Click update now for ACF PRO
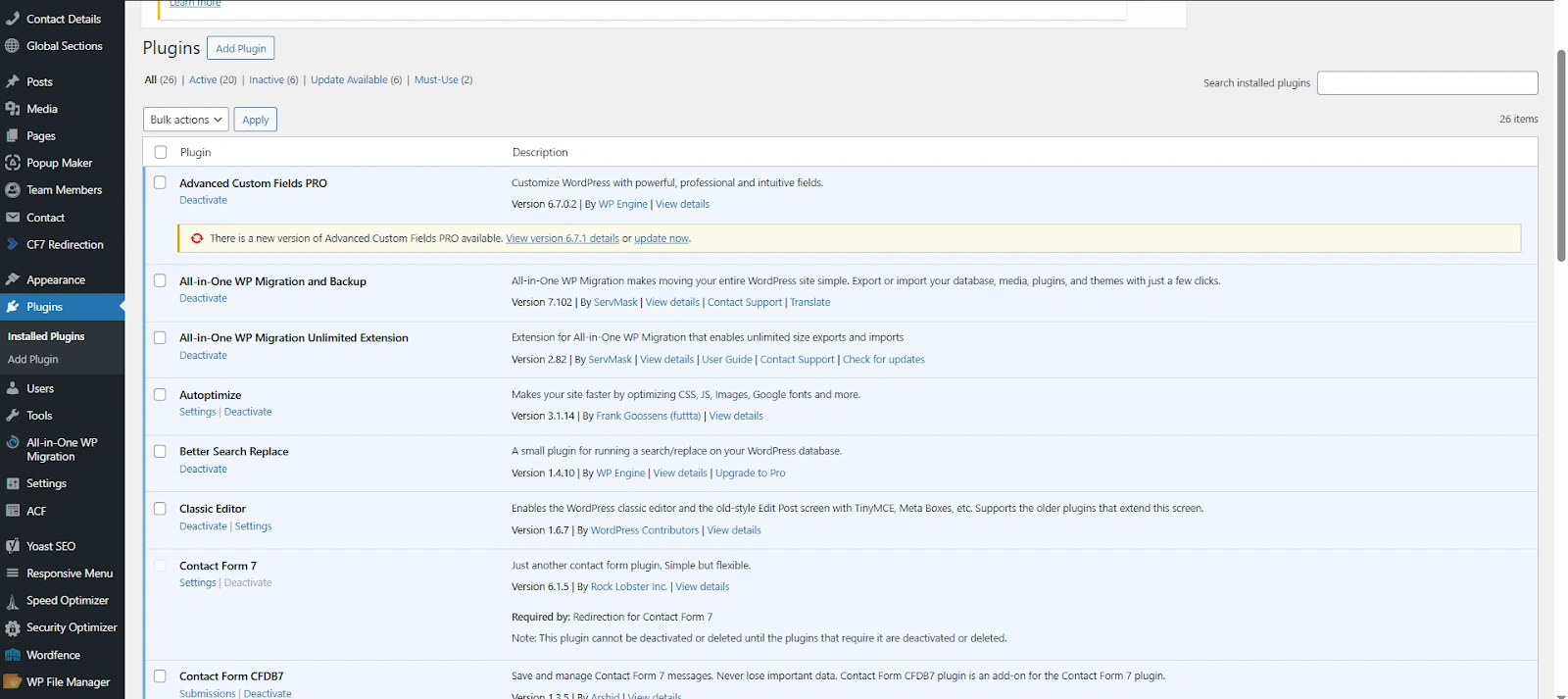 tap(661, 238)
